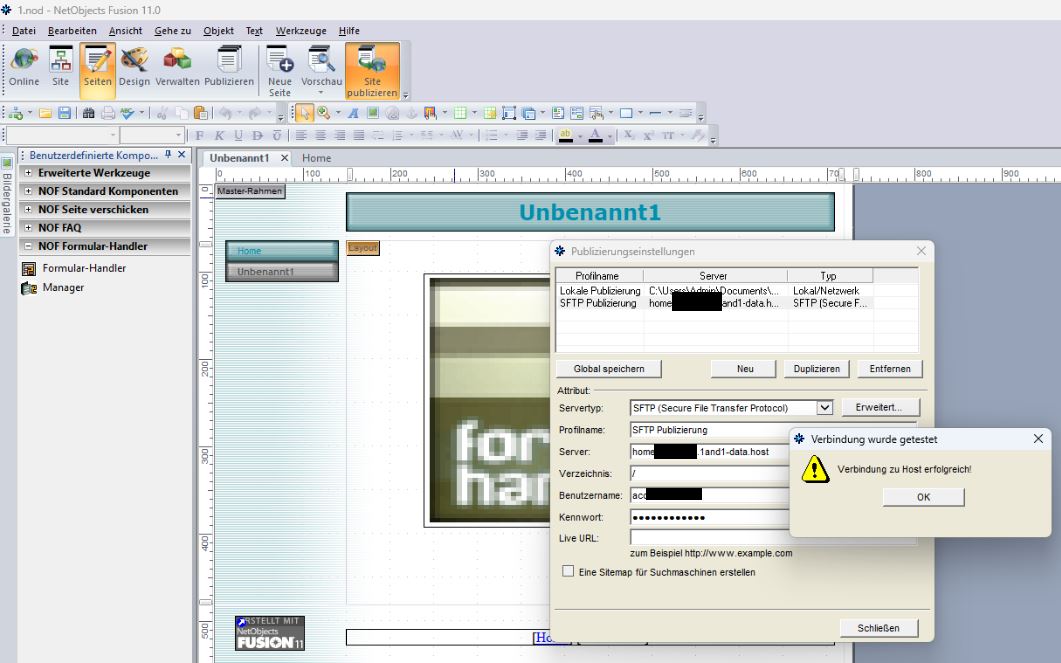Click the Layout label on canvas
This screenshot has height=663, width=1061.
coord(363,248)
